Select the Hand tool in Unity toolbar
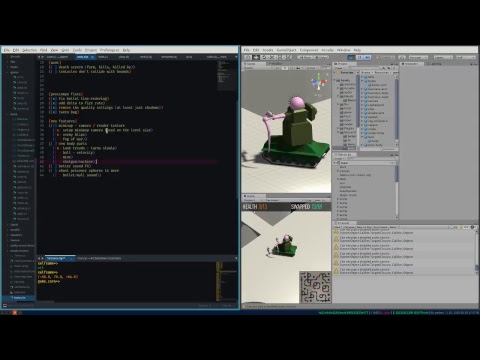The height and width of the screenshot is (360, 480). [x=248, y=57]
